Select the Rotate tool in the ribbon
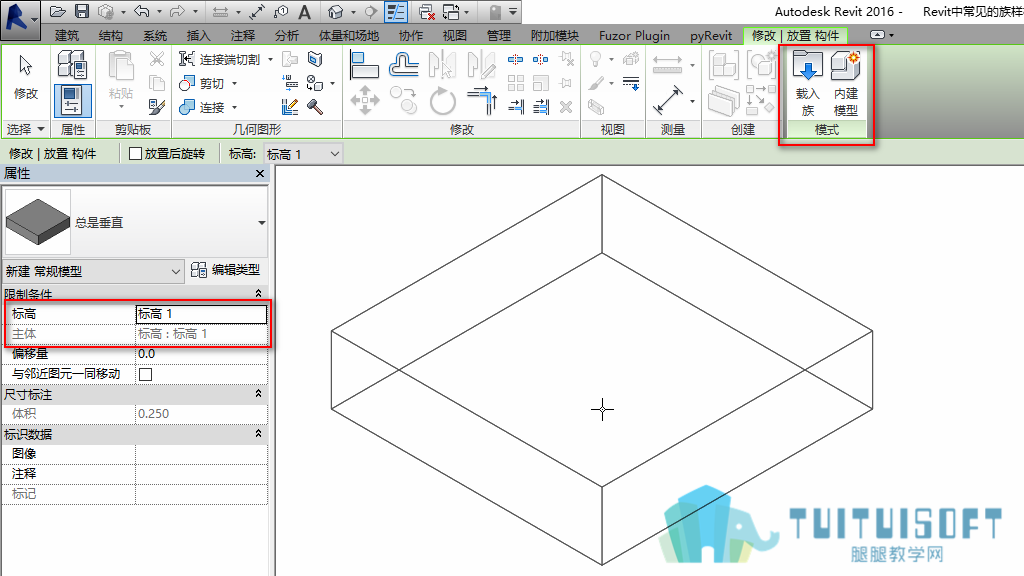The image size is (1024, 576). (x=443, y=101)
